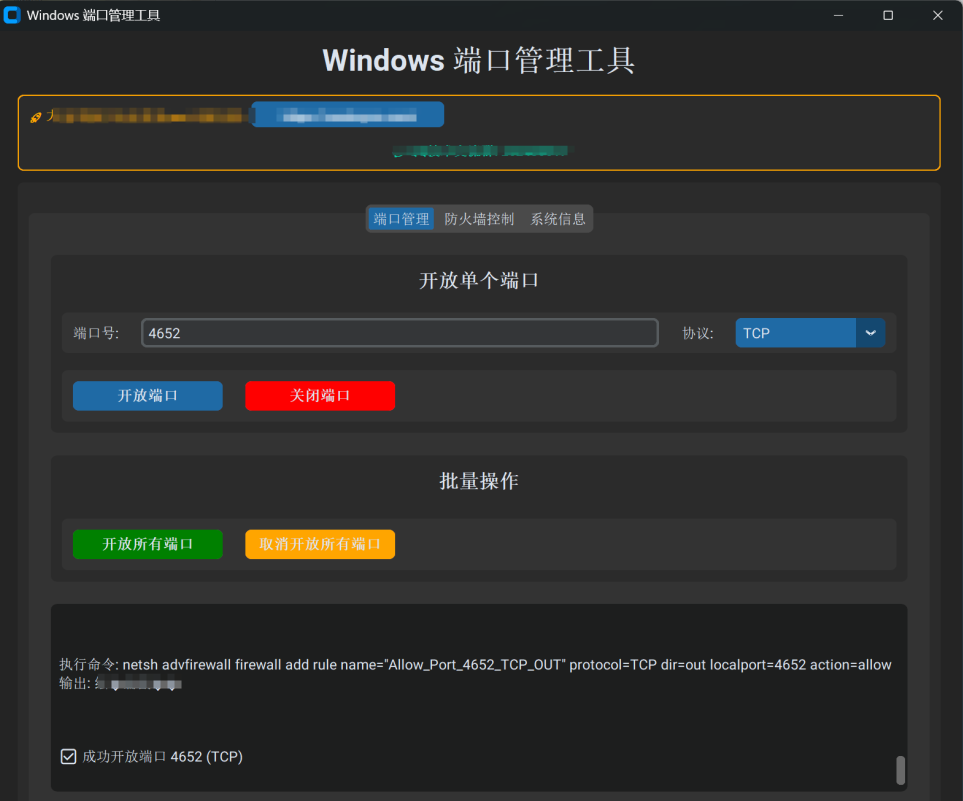Screen dimensions: 963x801
Task: Click the 成功开放端口 4652 (TCP) message
Action: tap(162, 756)
